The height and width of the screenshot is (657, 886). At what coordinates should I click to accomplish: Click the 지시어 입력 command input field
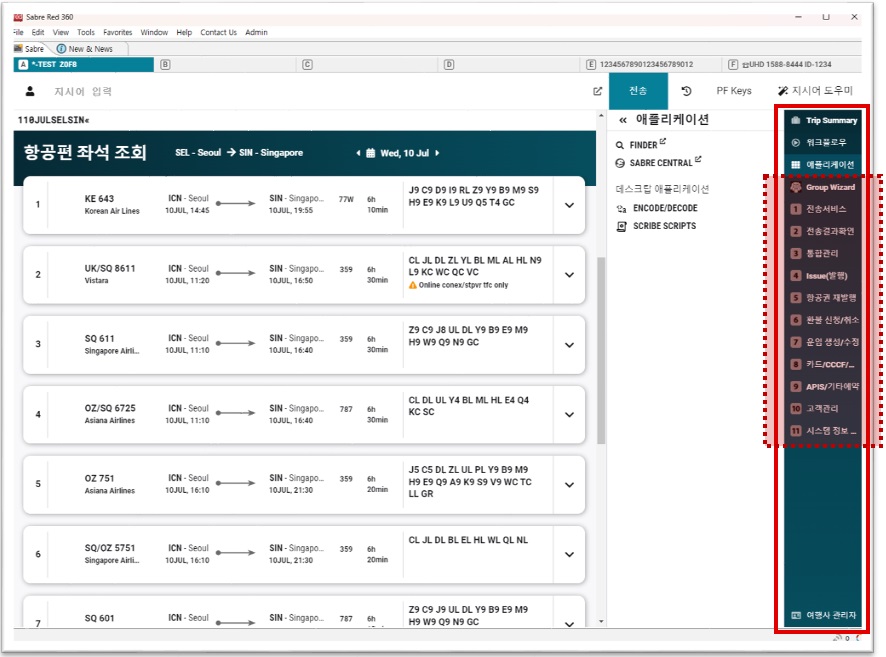pos(316,92)
